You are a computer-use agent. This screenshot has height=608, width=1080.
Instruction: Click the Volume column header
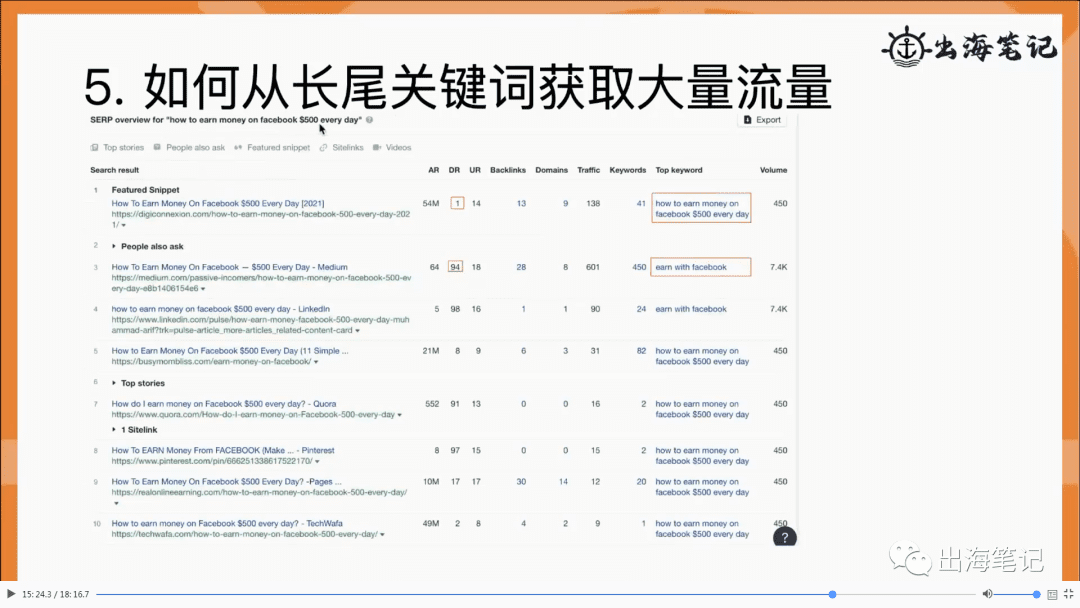[x=773, y=170]
